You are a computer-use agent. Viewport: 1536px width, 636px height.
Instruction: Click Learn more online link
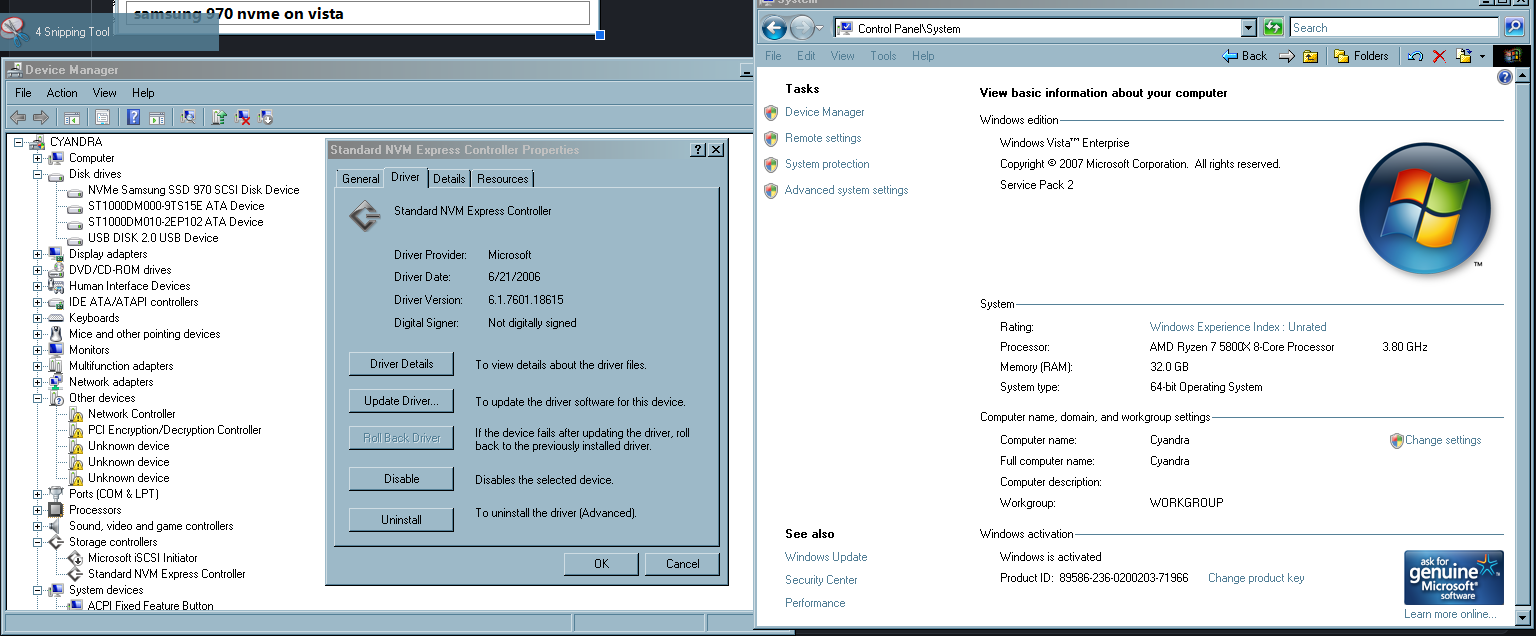[x=1450, y=614]
